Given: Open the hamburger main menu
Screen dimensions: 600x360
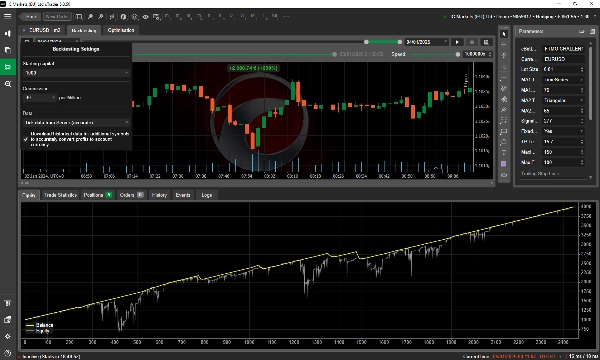Looking at the screenshot, I should [x=7, y=16].
